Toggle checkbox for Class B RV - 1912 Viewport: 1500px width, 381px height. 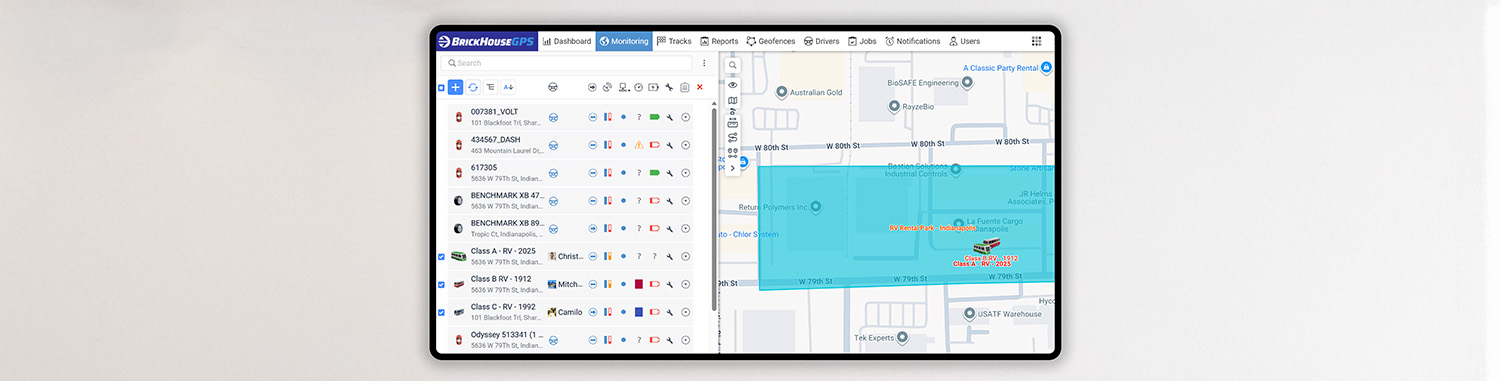tap(441, 285)
